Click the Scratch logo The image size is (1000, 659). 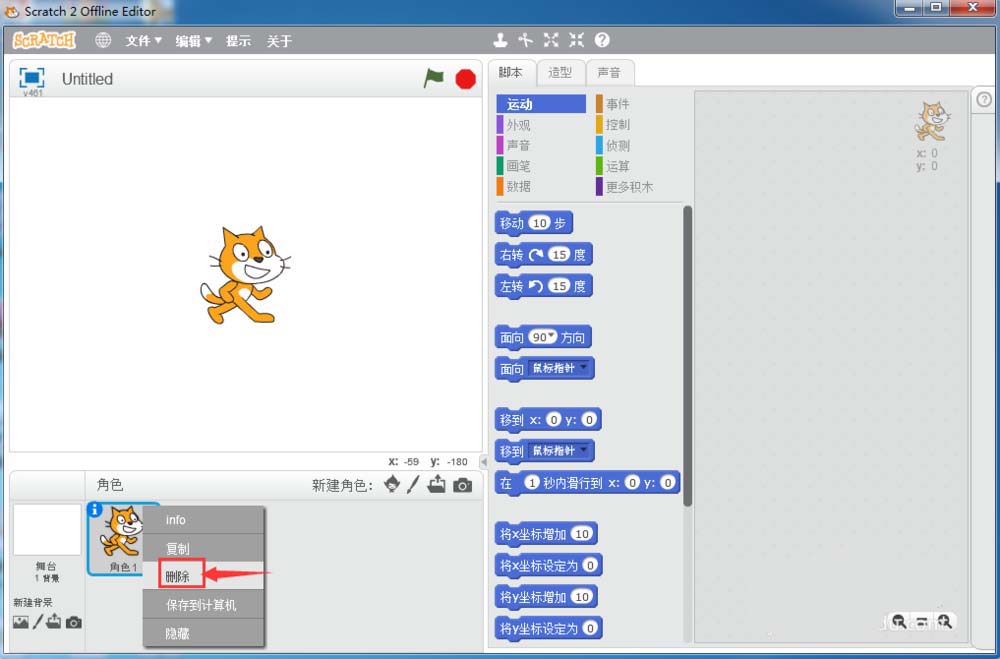point(45,40)
